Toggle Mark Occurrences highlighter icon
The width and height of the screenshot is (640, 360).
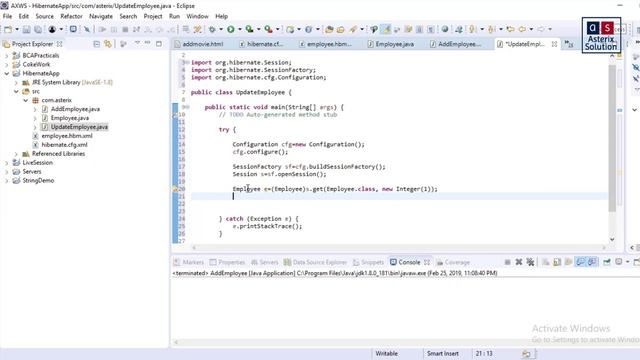(386, 29)
